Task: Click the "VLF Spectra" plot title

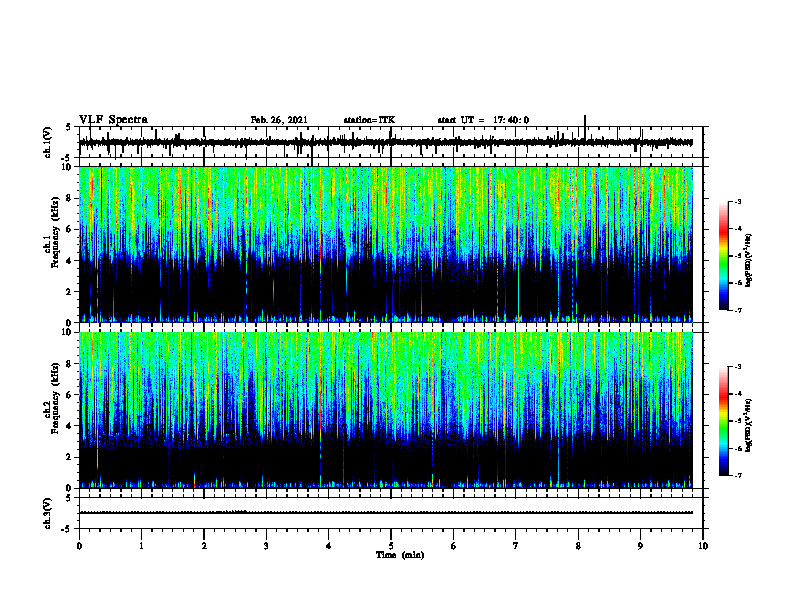Action: tap(113, 120)
